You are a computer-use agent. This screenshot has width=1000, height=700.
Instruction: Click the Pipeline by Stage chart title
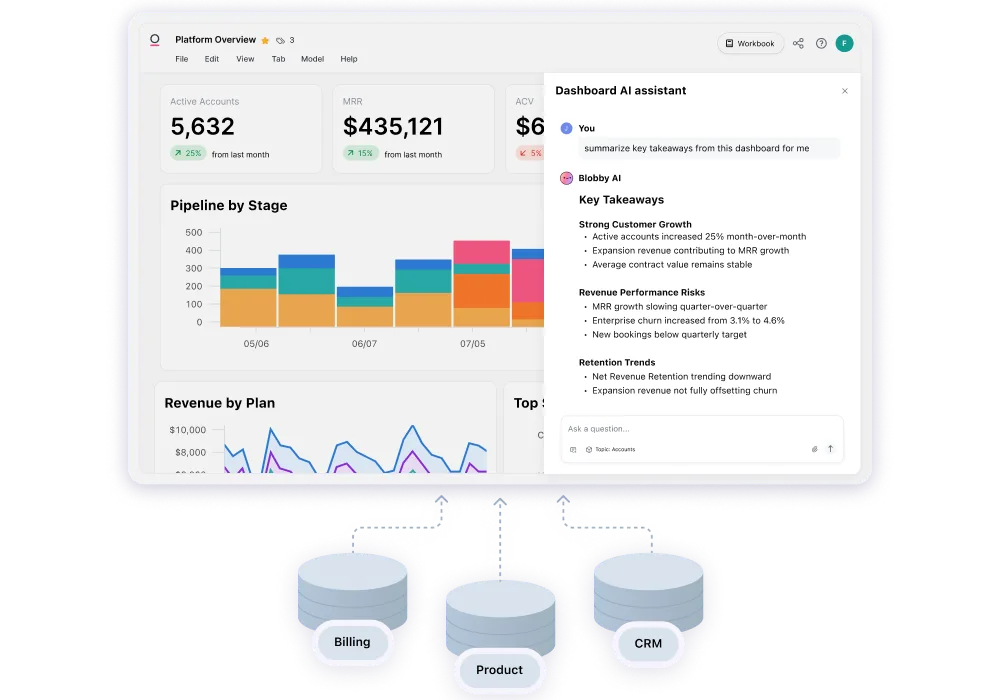coord(228,205)
